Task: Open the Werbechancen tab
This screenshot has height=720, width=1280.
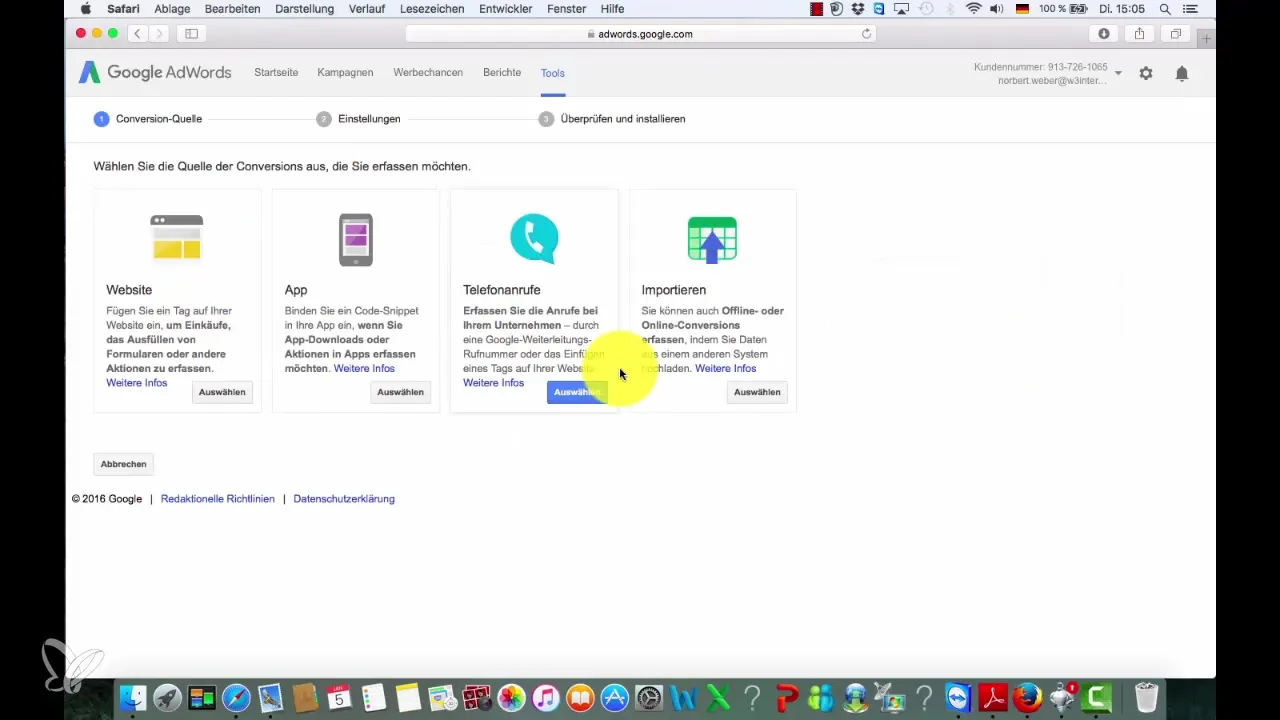Action: coord(428,73)
